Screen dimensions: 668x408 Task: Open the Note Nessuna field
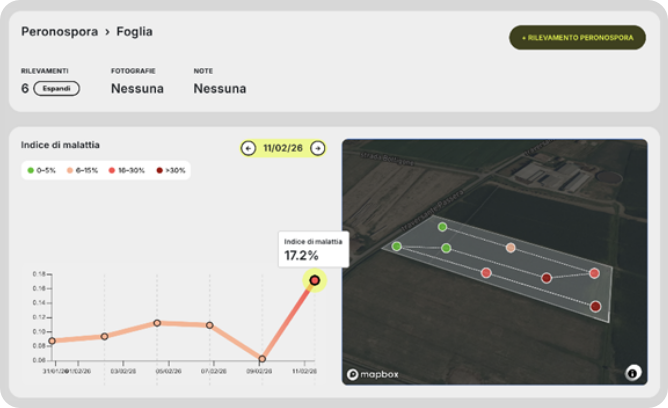[219, 89]
